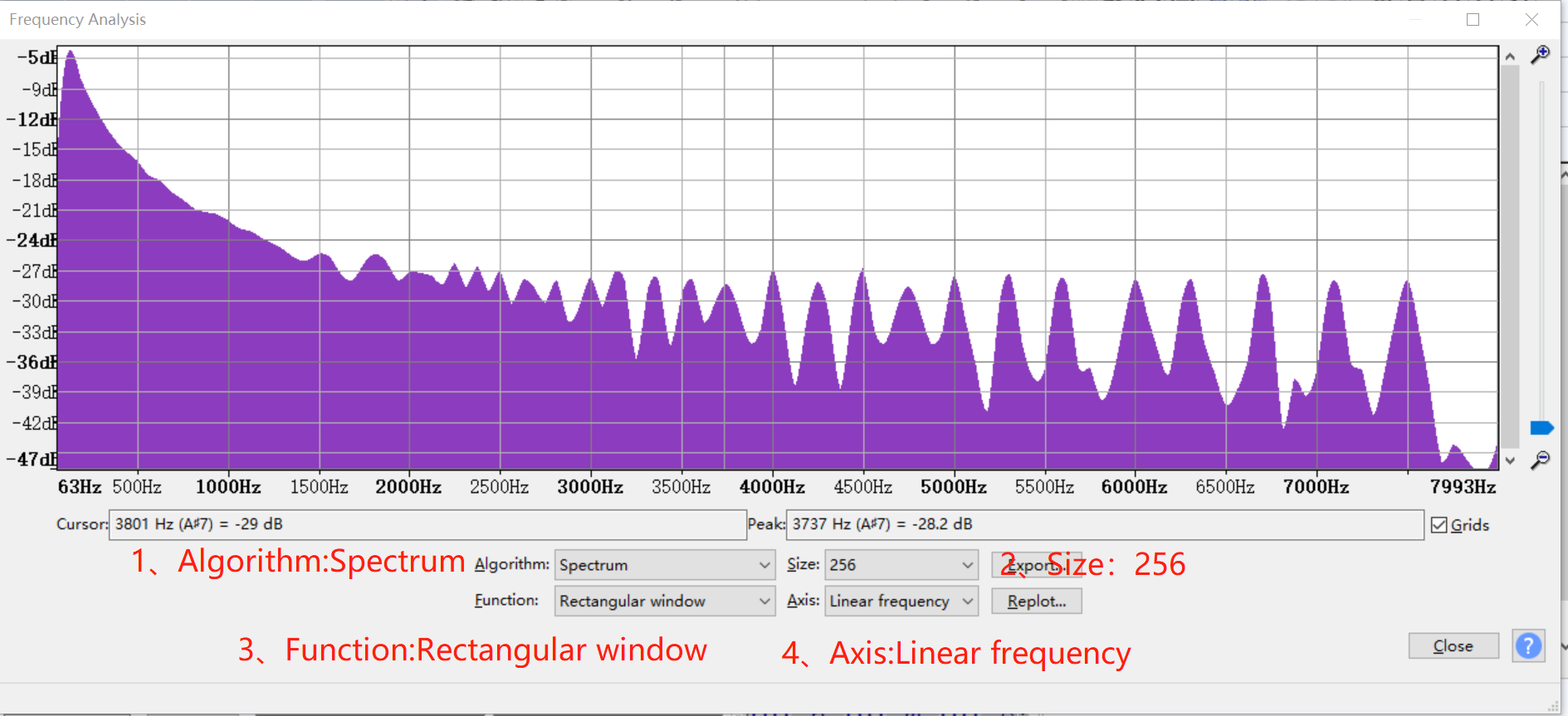The height and width of the screenshot is (716, 1568).
Task: Open the Axis dropdown showing Linear frequency
Action: (901, 602)
